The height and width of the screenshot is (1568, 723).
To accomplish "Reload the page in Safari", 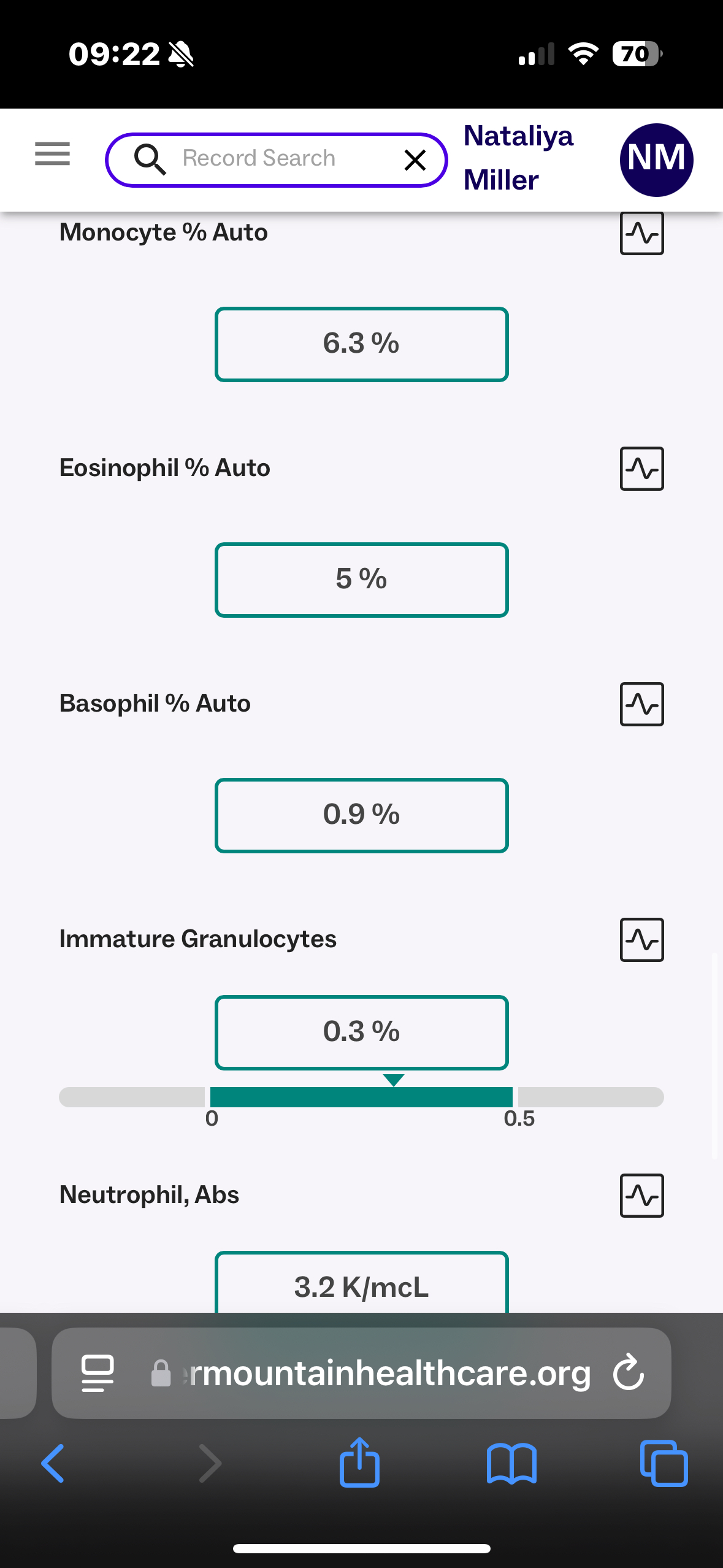I will click(x=629, y=1372).
